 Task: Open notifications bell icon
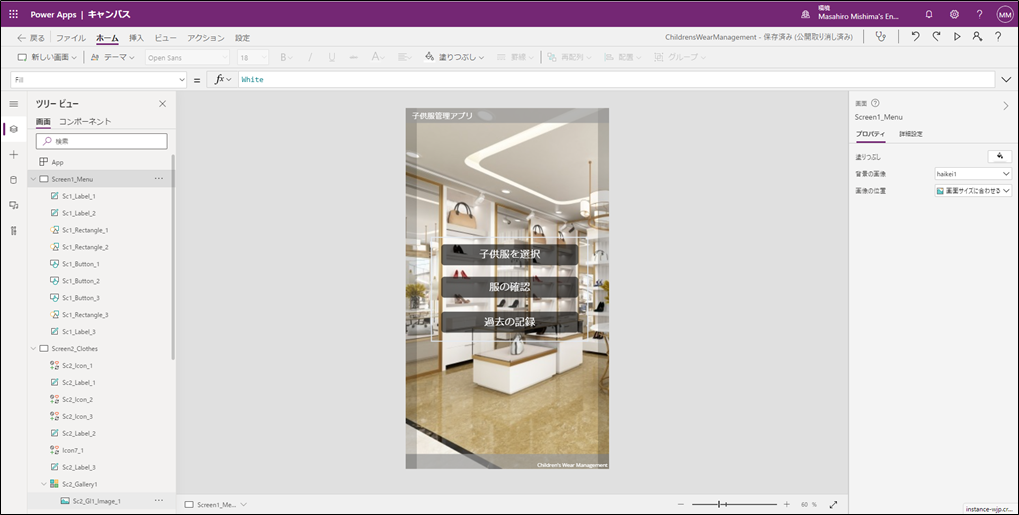click(x=929, y=14)
